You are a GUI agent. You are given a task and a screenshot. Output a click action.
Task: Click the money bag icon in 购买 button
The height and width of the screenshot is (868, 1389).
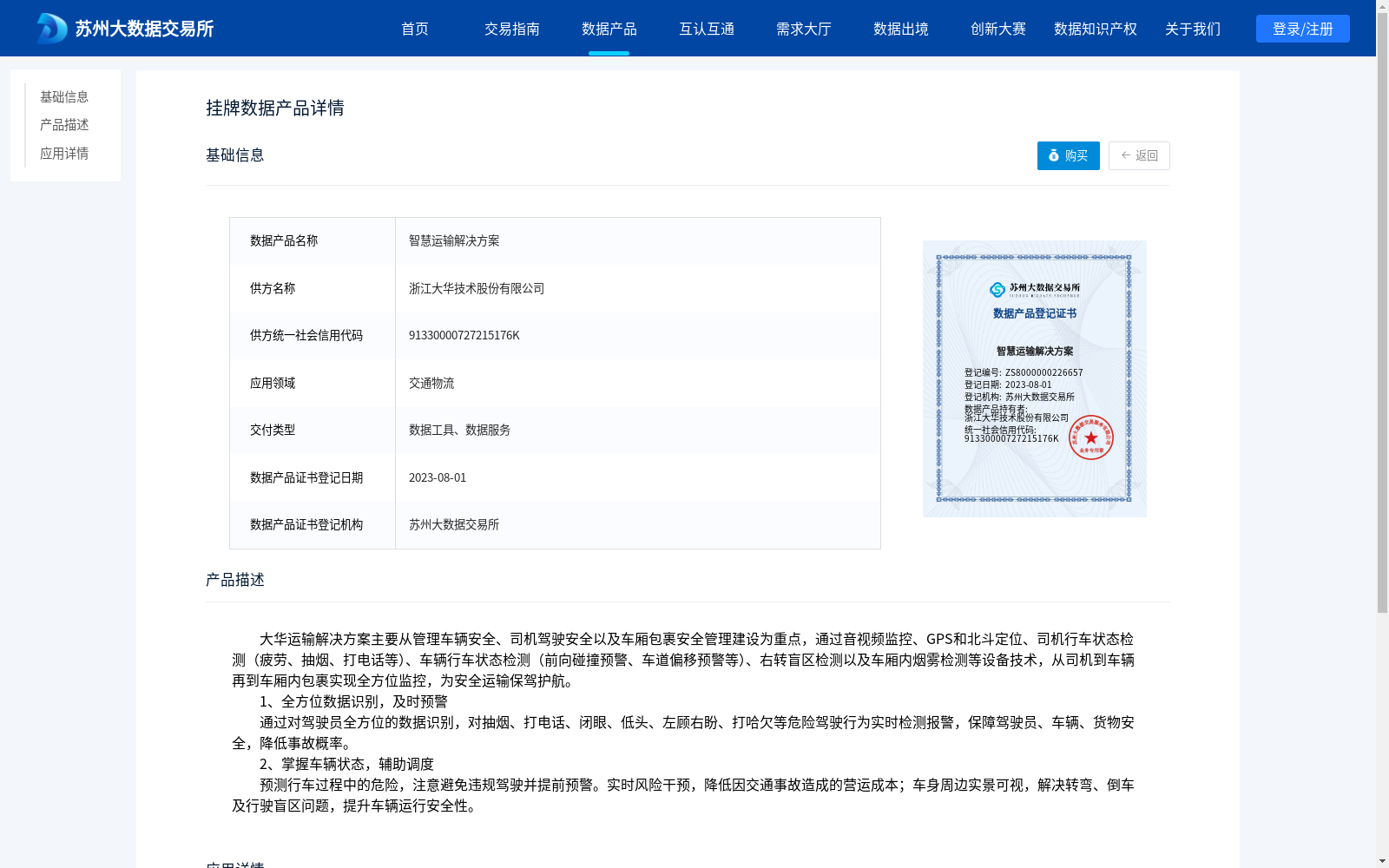point(1054,155)
